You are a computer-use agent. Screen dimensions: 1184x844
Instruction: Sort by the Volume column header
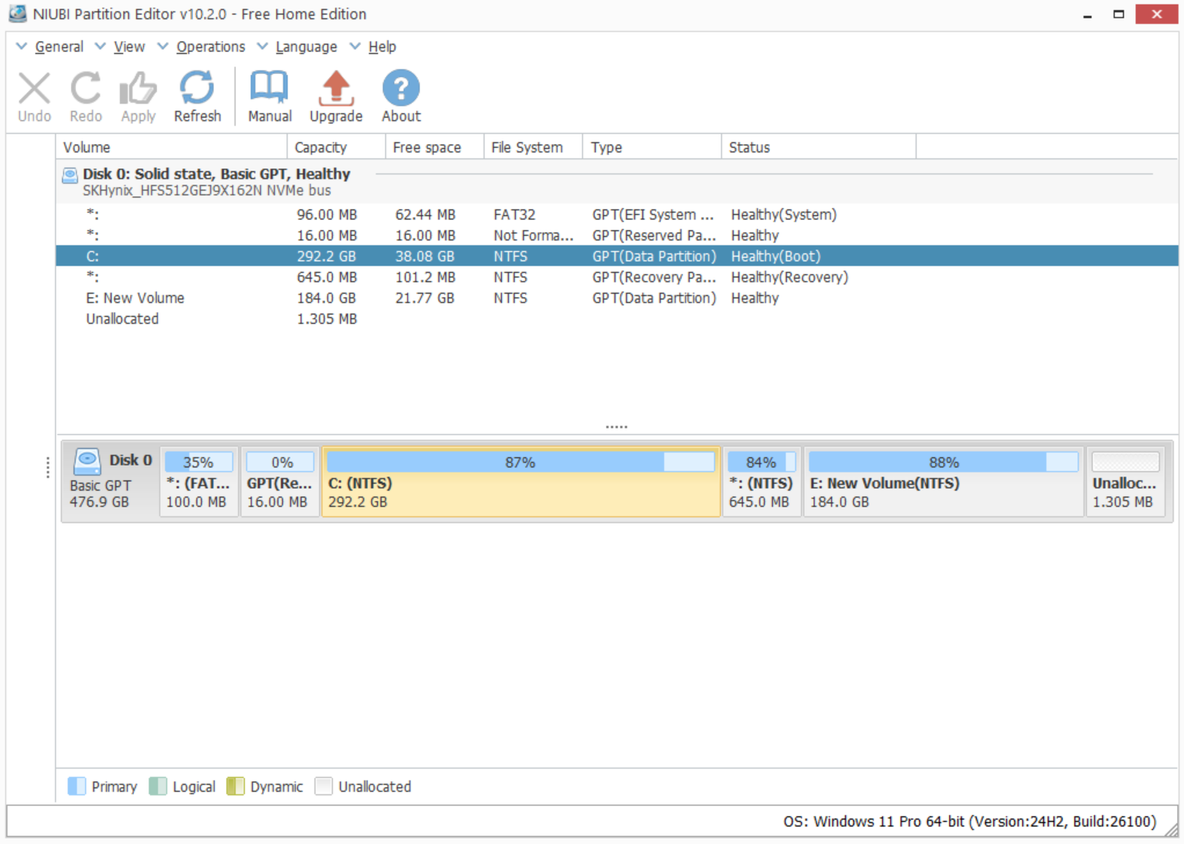click(171, 147)
